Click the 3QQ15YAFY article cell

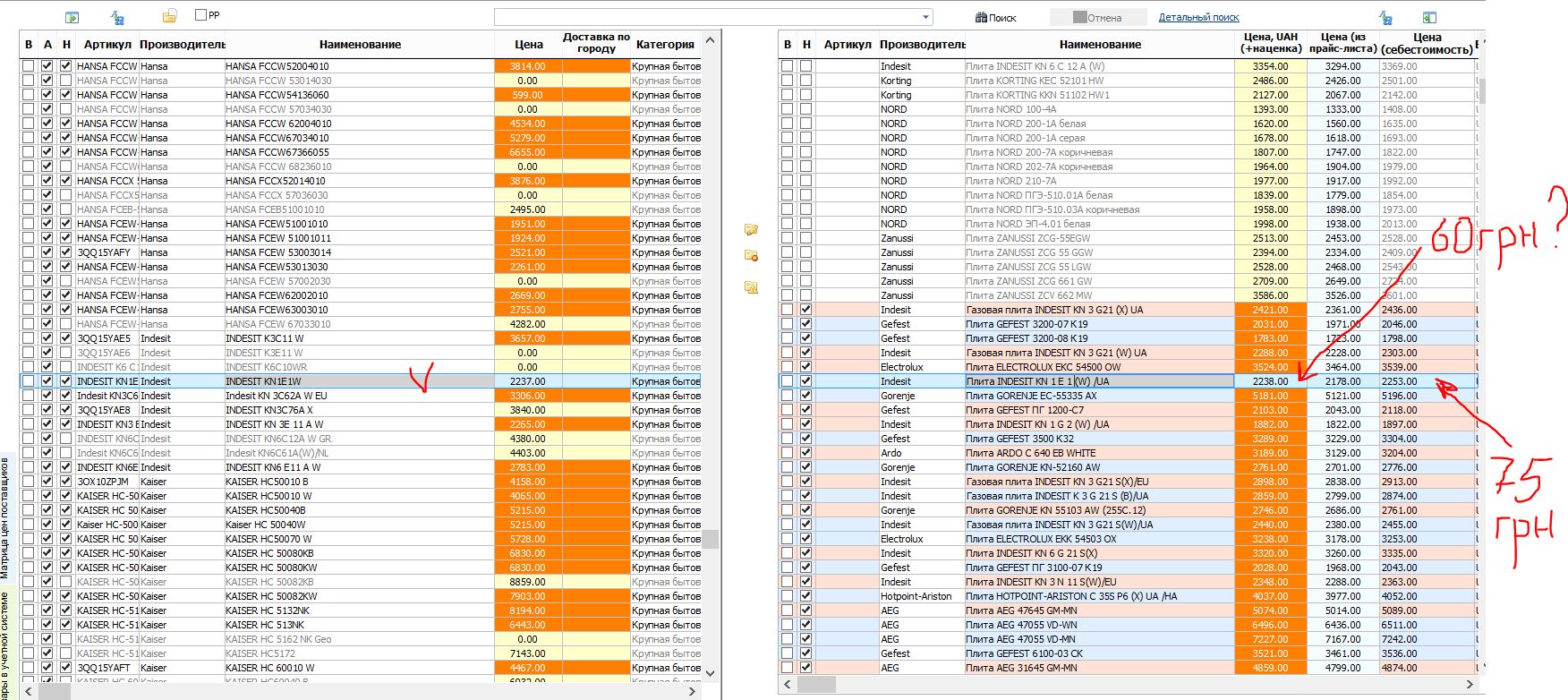pos(107,252)
